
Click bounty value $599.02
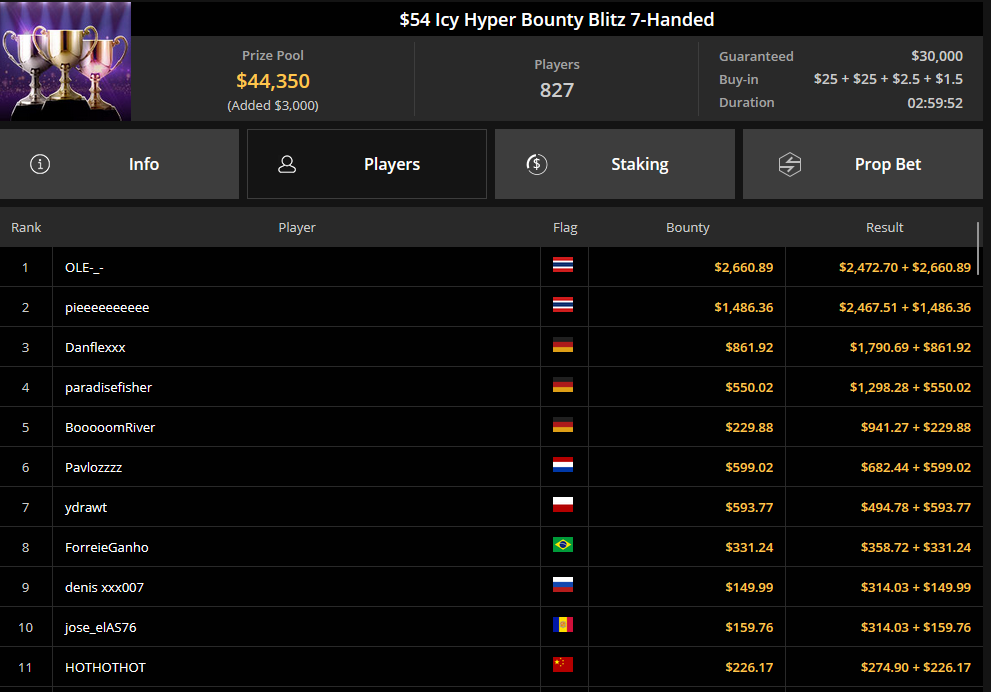pos(749,468)
